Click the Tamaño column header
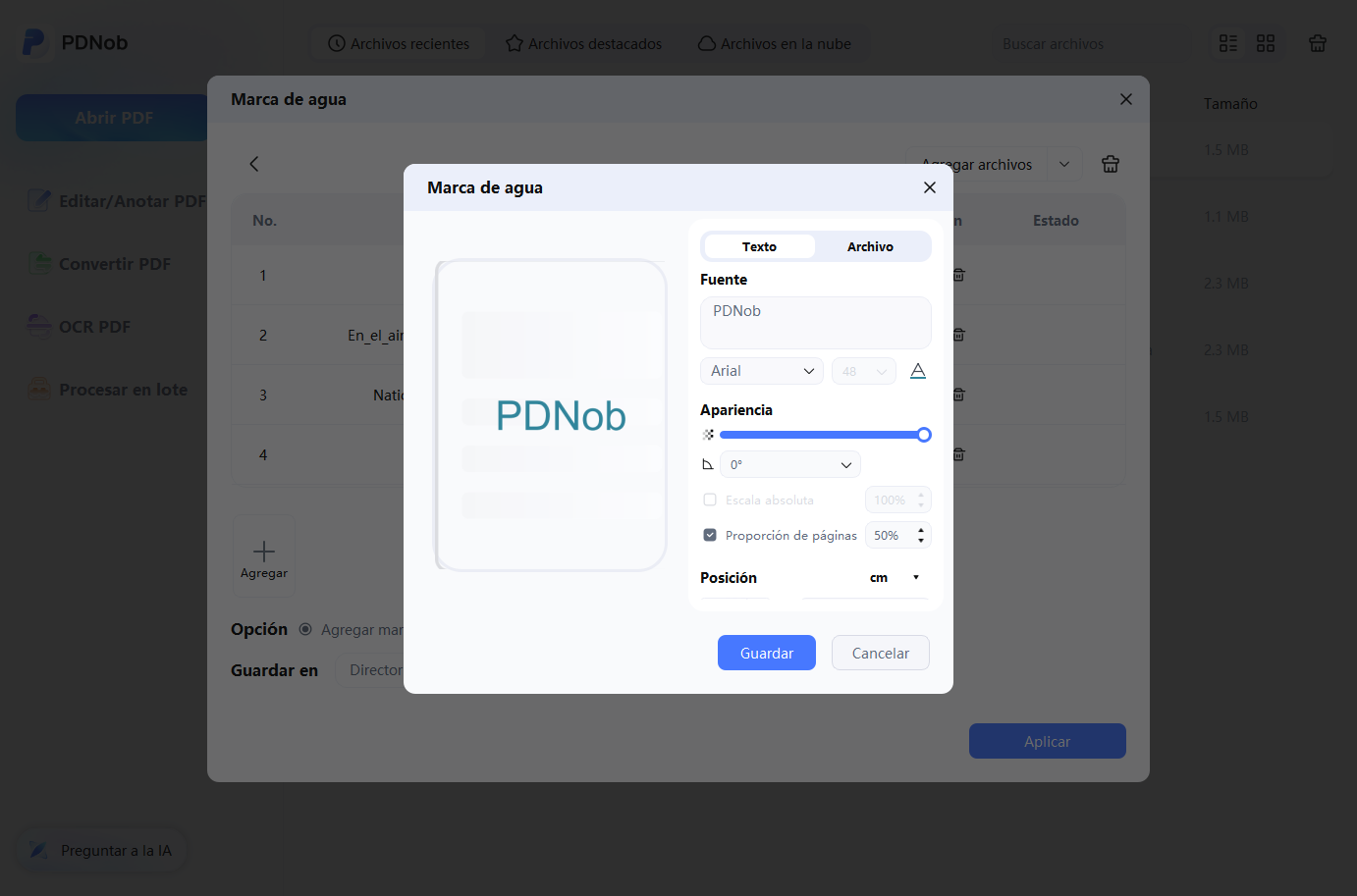The image size is (1357, 896). 1230,103
